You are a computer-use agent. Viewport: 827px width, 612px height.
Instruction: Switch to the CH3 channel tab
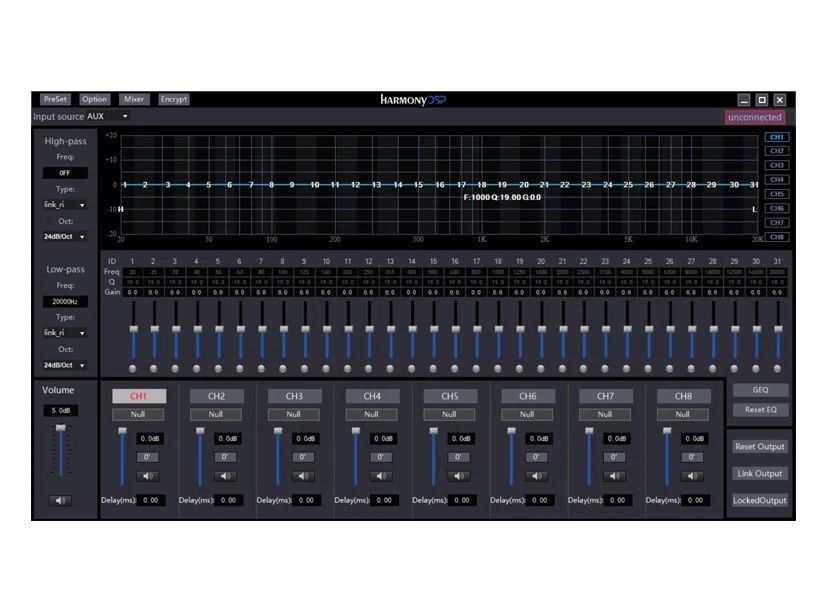pos(778,163)
